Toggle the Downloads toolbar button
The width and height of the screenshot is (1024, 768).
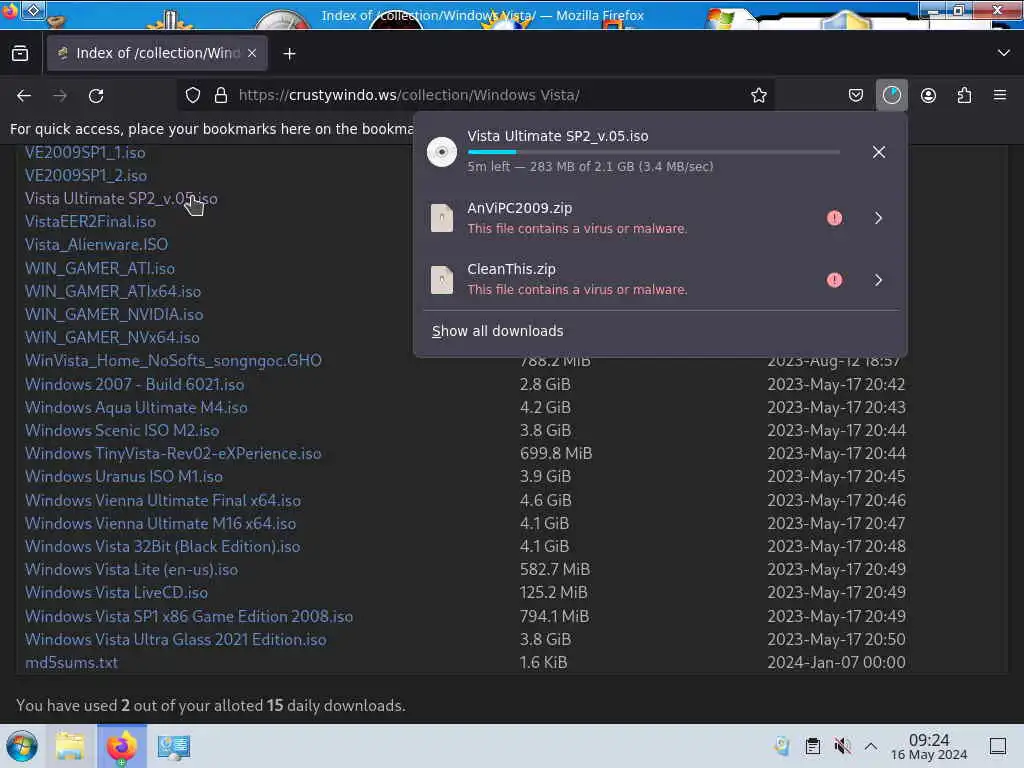pos(891,95)
